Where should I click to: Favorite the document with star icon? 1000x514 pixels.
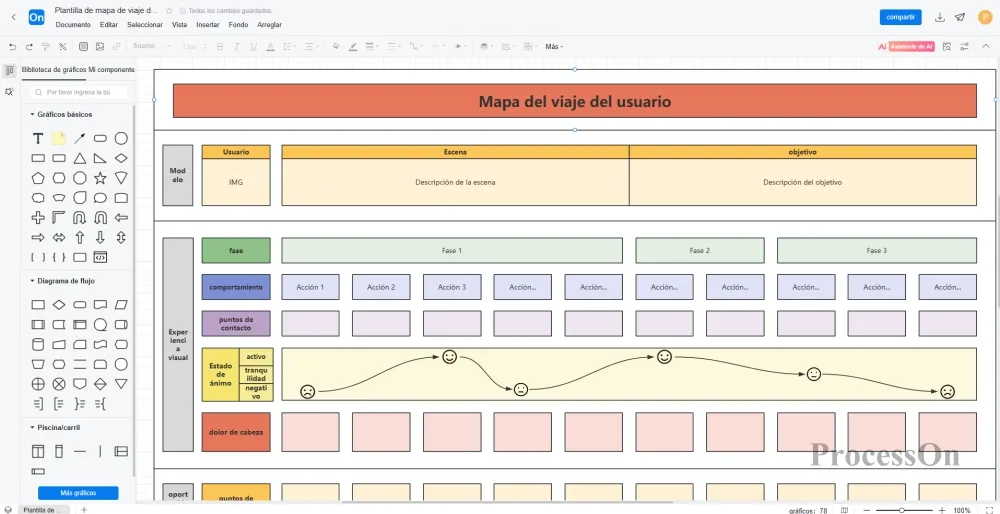click(168, 10)
